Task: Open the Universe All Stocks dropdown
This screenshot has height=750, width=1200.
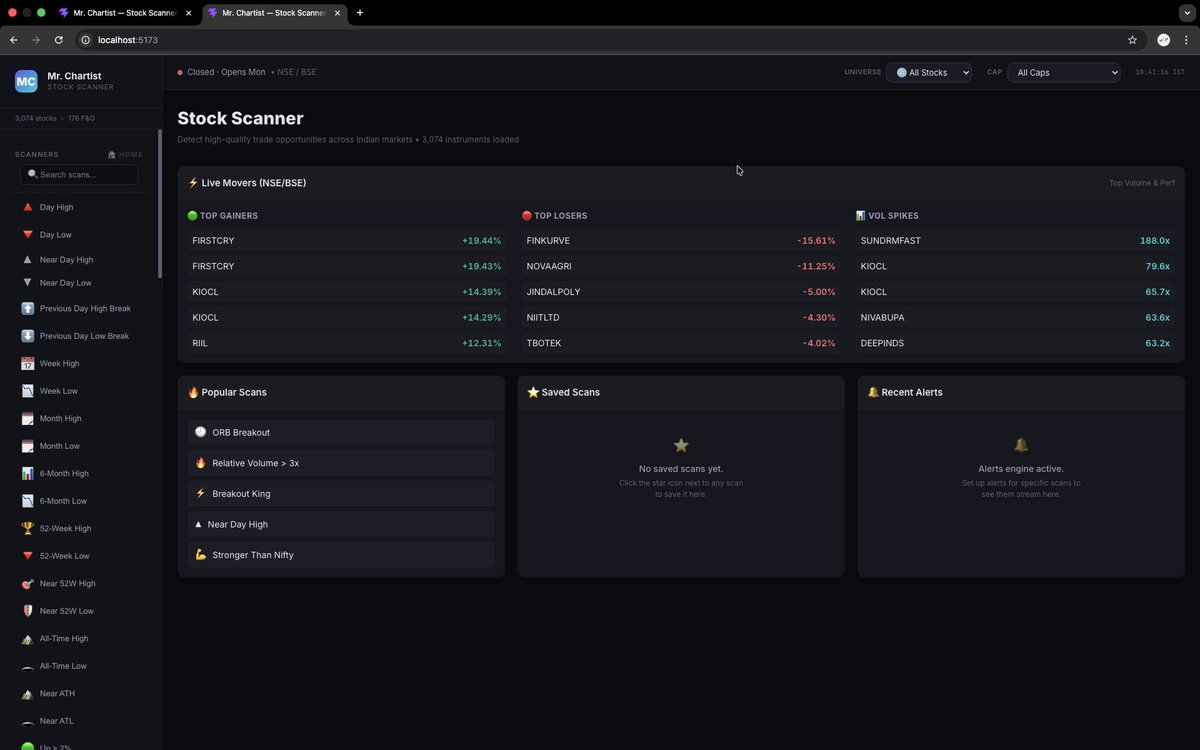Action: tap(928, 72)
